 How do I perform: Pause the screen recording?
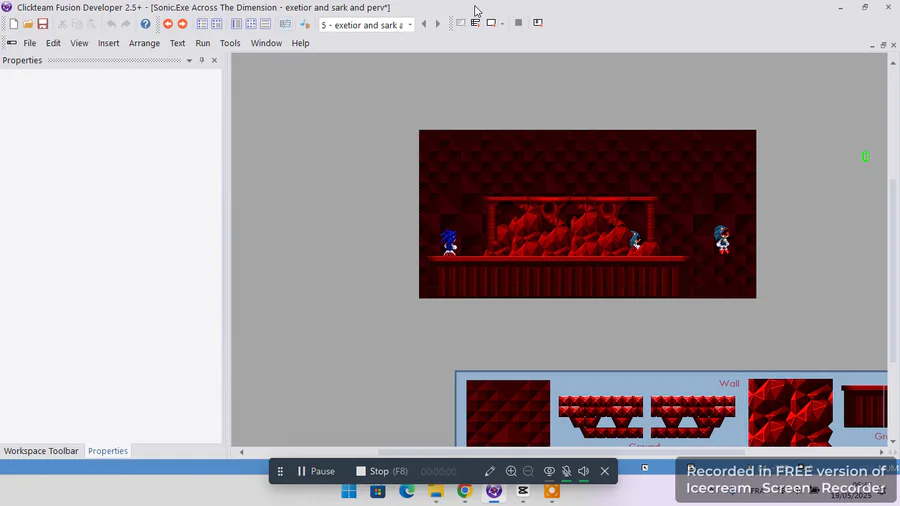[316, 471]
